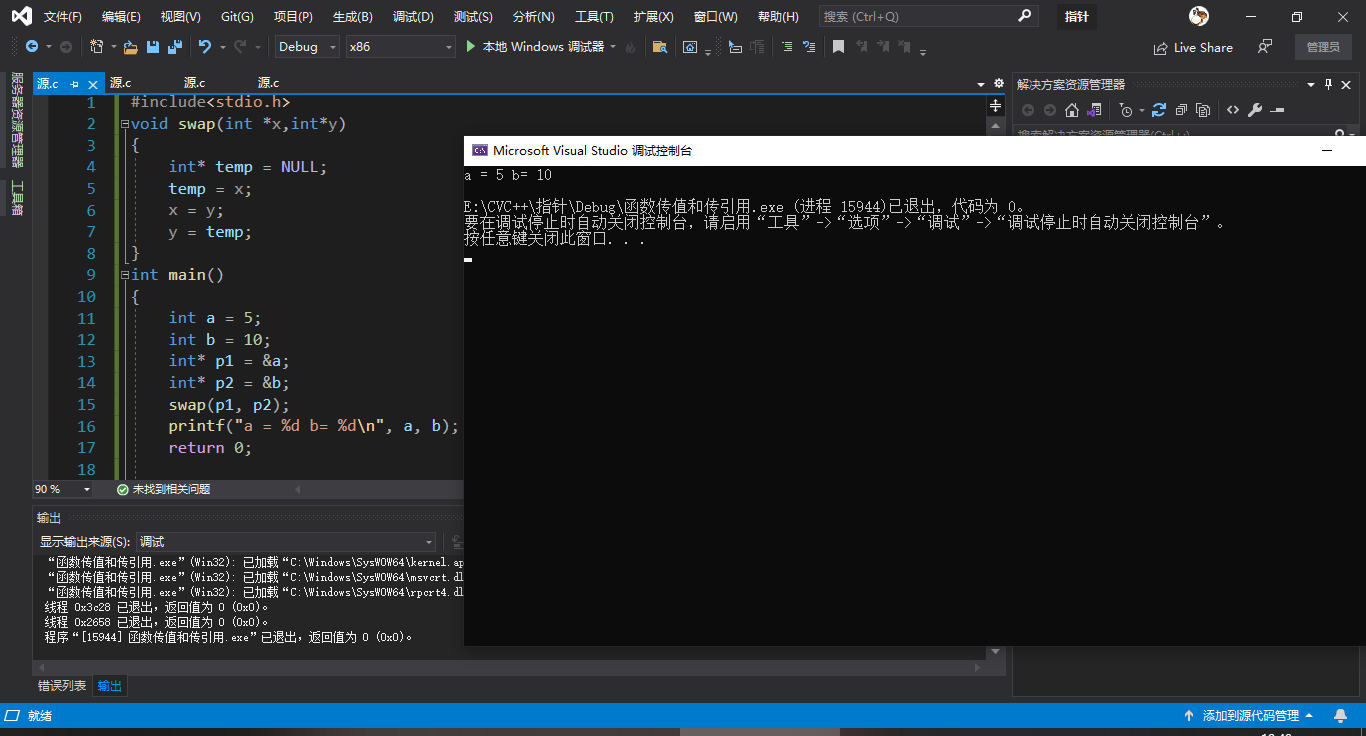Pin the Solution Explorer panel
The width and height of the screenshot is (1366, 736).
tap(1329, 84)
